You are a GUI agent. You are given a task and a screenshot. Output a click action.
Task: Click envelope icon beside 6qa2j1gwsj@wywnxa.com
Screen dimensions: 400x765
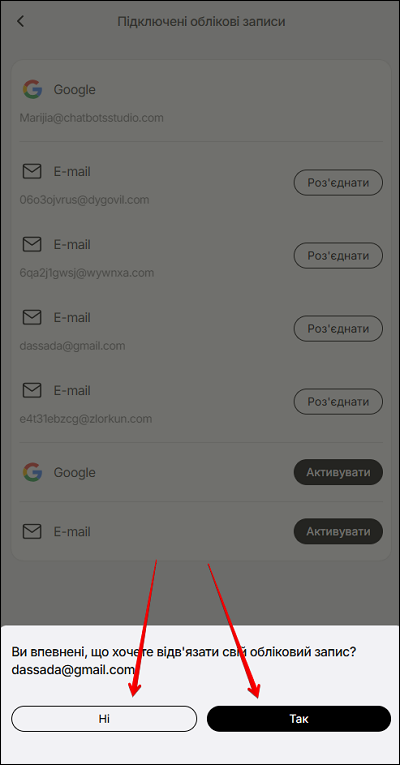[32, 244]
